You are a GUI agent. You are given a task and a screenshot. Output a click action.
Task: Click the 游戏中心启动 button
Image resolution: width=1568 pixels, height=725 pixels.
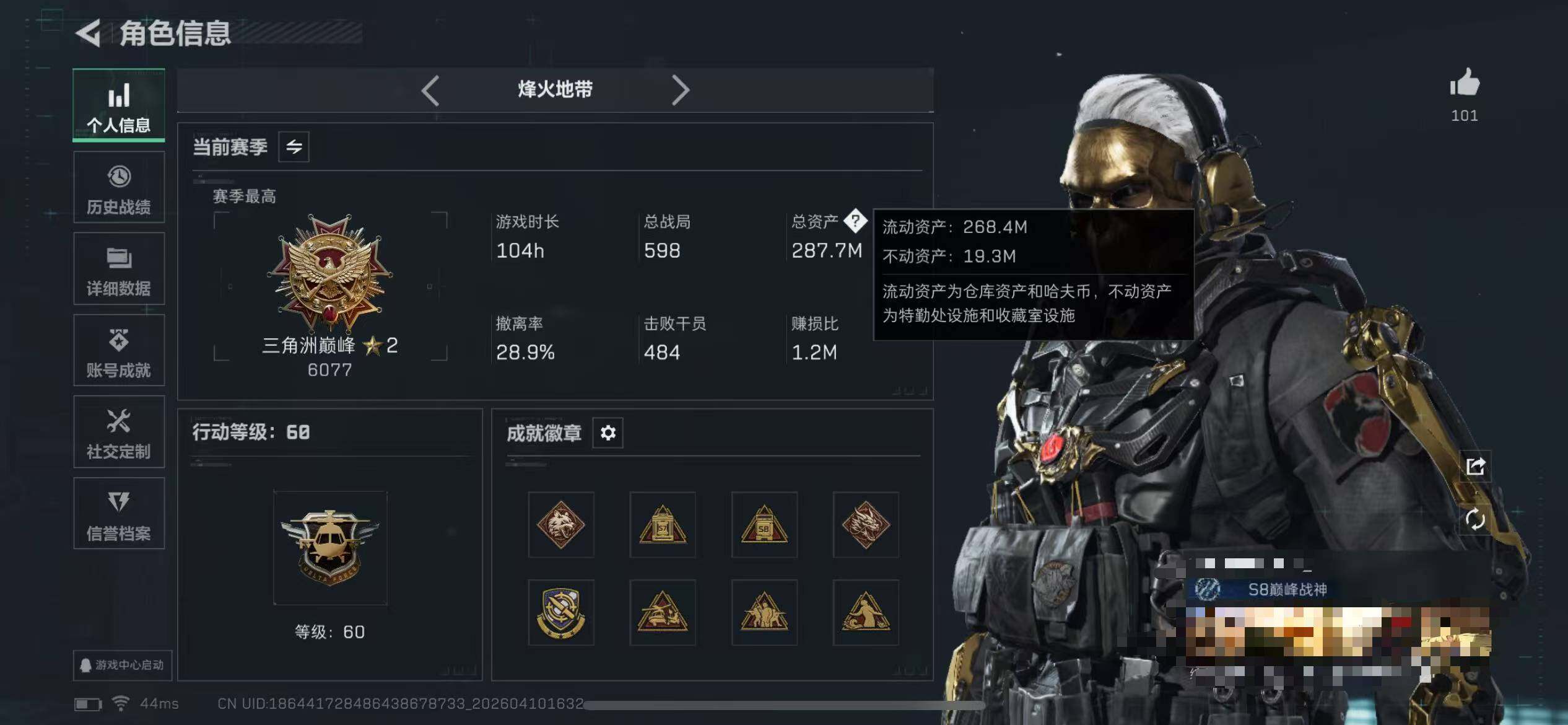coord(123,665)
